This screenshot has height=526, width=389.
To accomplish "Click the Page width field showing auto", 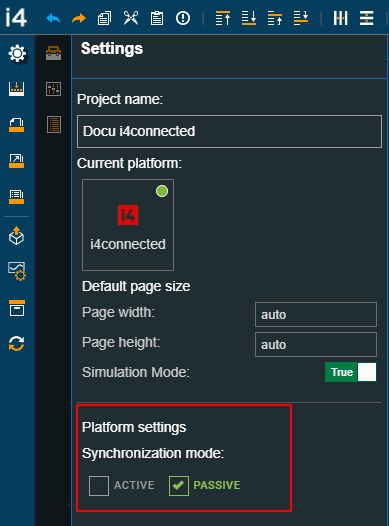I will coord(316,315).
